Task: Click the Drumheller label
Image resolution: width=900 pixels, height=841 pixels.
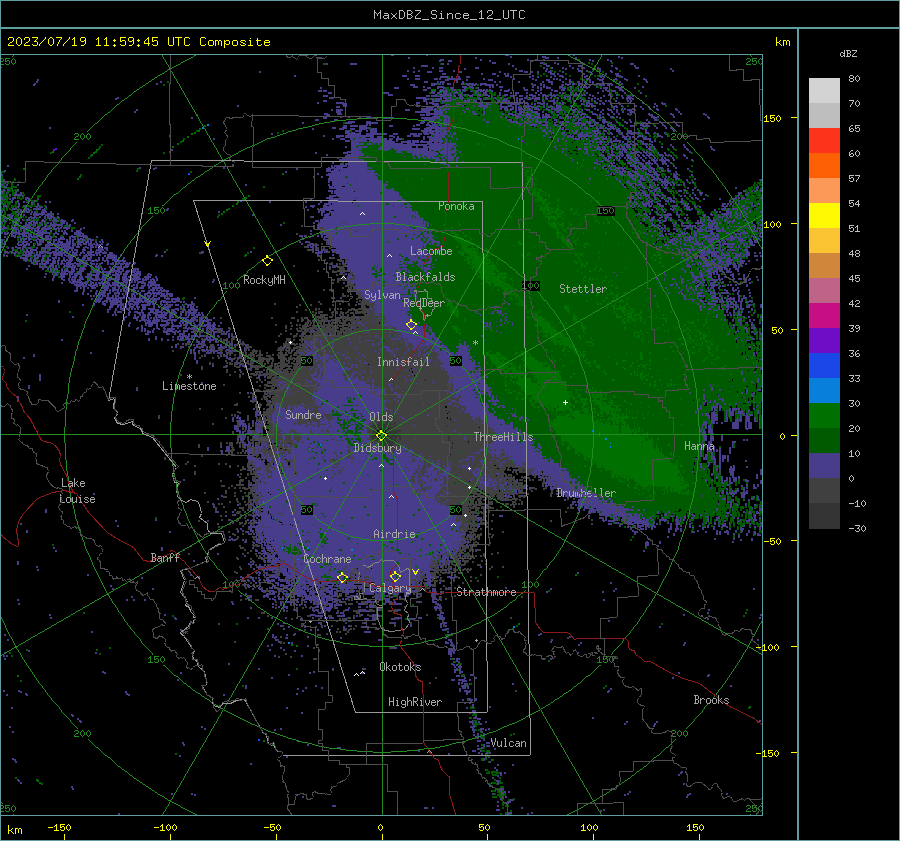Action: point(585,493)
